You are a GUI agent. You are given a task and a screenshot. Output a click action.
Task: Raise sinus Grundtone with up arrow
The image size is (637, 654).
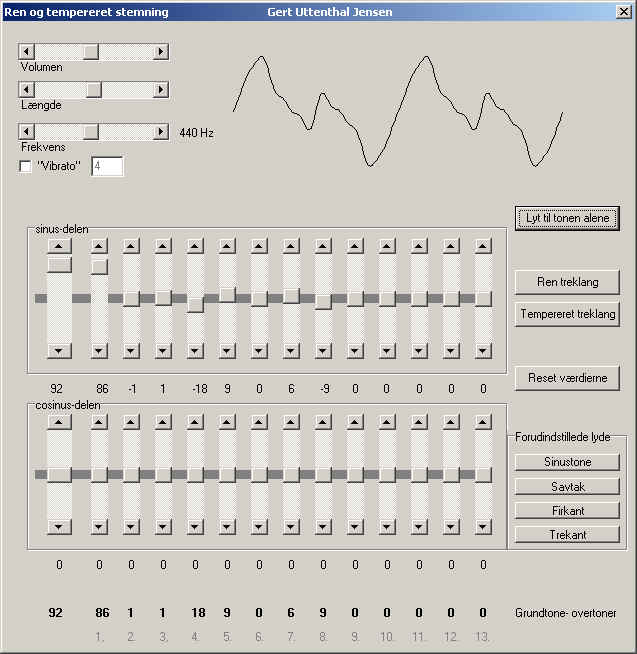click(59, 246)
